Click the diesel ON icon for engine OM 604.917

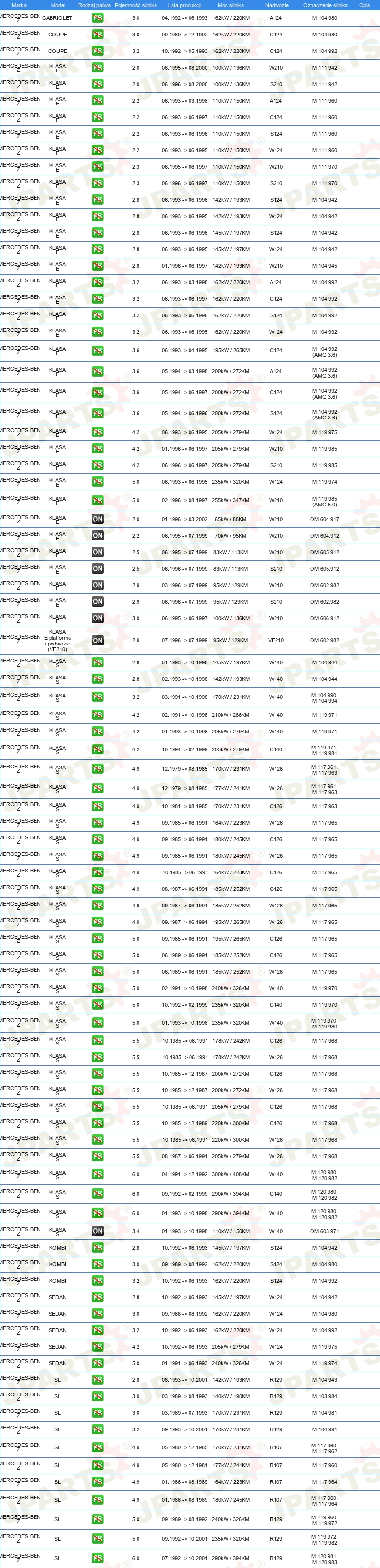(x=98, y=519)
